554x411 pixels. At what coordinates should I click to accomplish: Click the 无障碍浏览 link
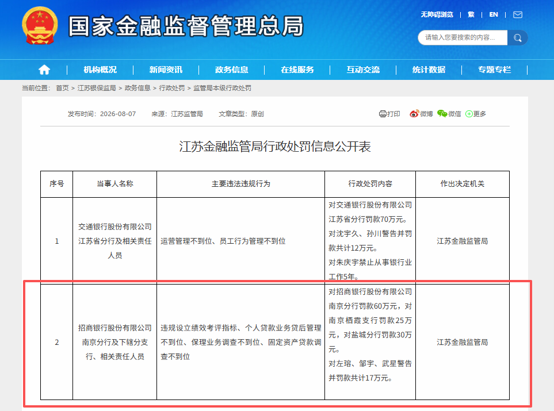(x=437, y=14)
